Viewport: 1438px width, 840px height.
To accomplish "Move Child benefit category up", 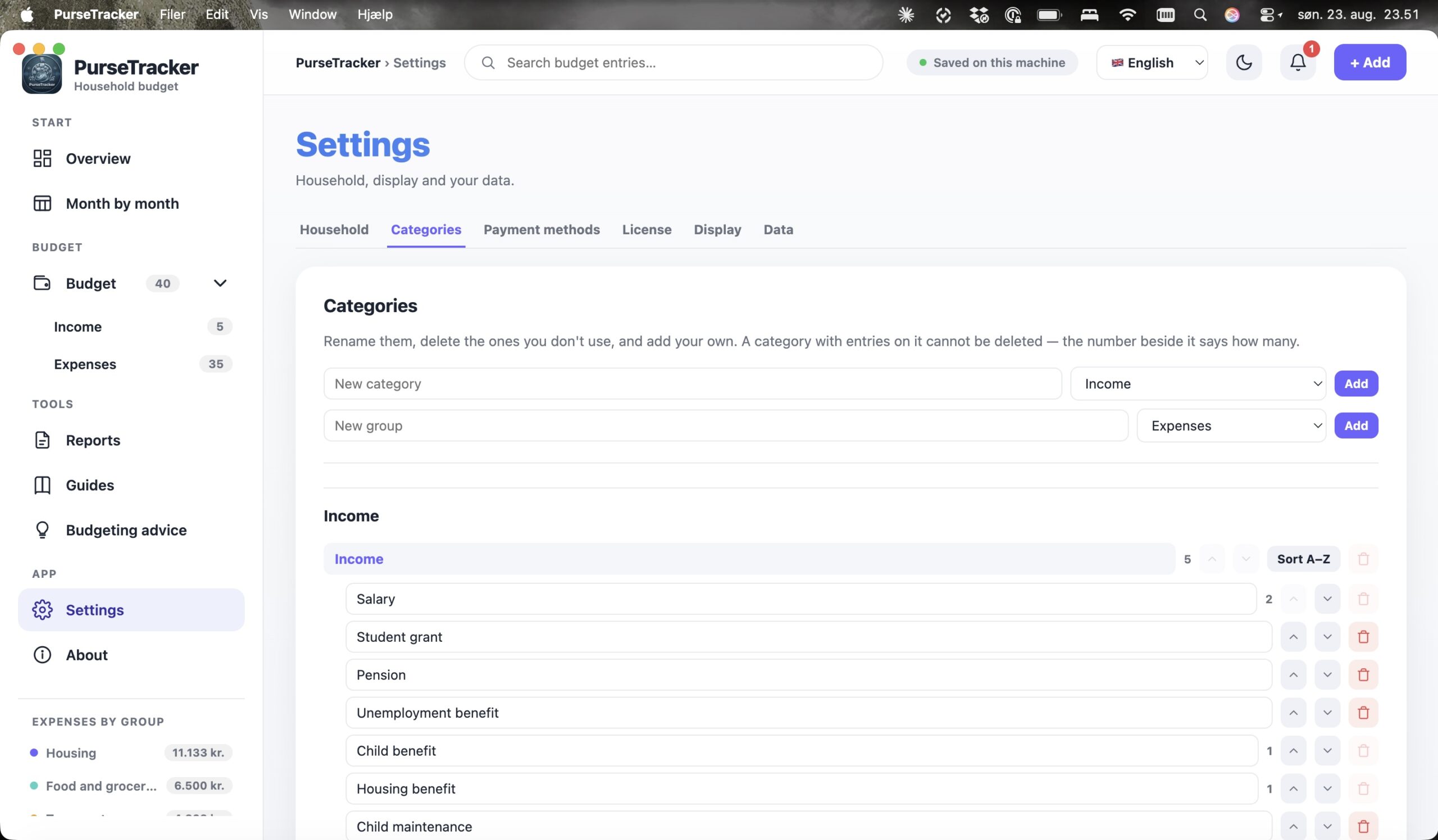I will click(1293, 751).
